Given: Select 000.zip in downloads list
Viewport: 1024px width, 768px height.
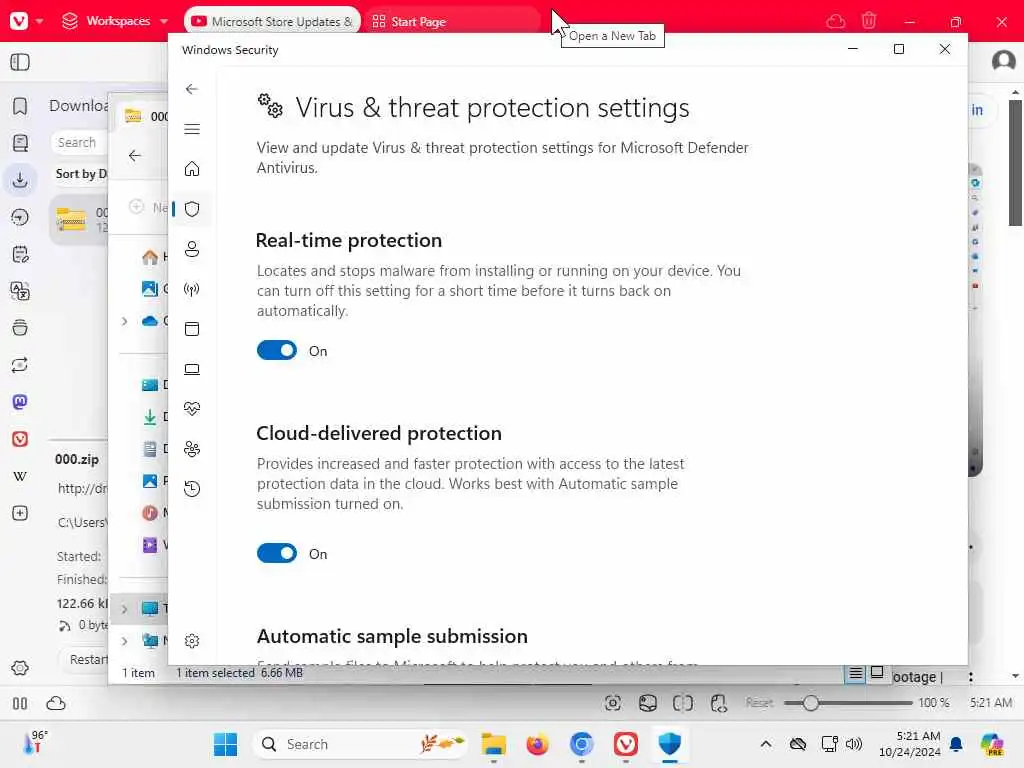Looking at the screenshot, I should (79, 219).
